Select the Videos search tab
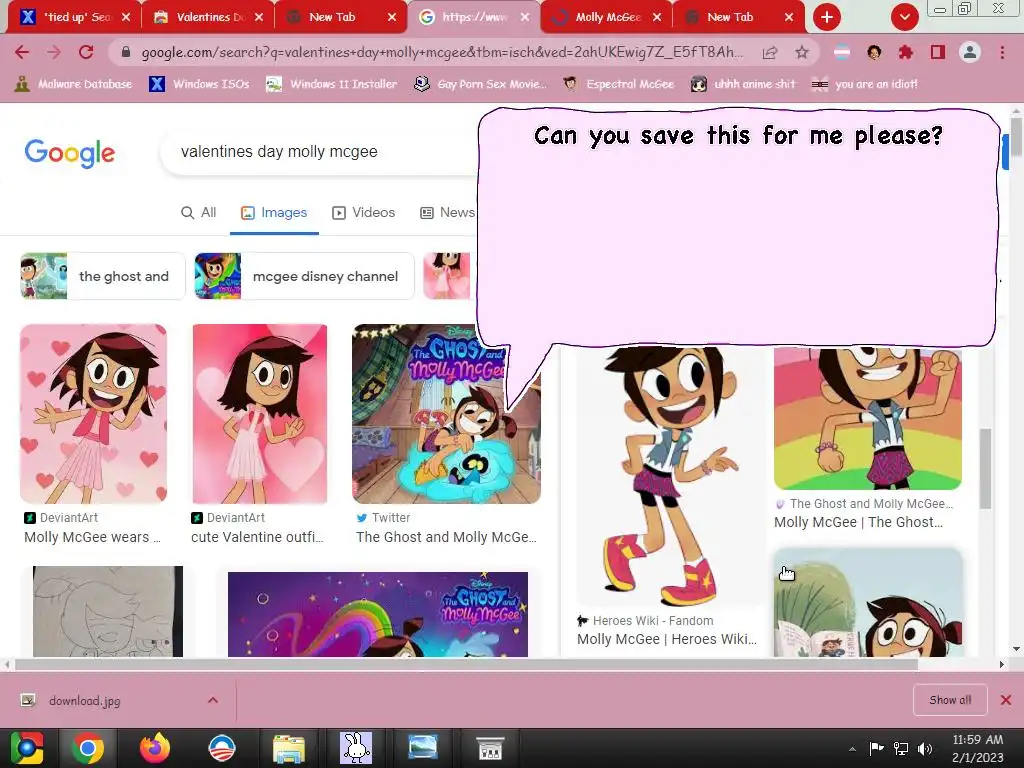This screenshot has height=768, width=1024. click(x=364, y=213)
